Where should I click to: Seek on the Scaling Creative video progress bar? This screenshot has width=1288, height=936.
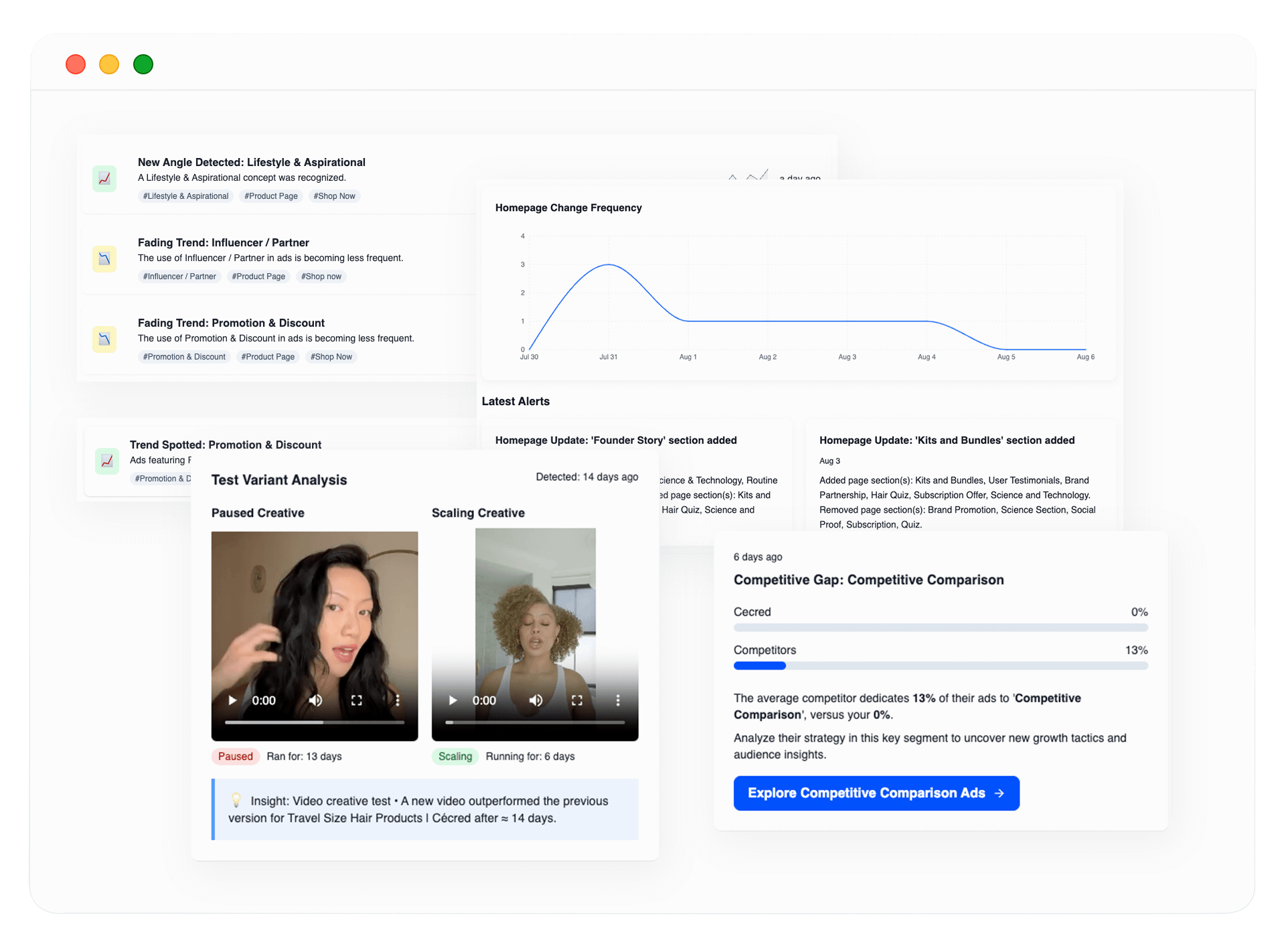point(535,722)
